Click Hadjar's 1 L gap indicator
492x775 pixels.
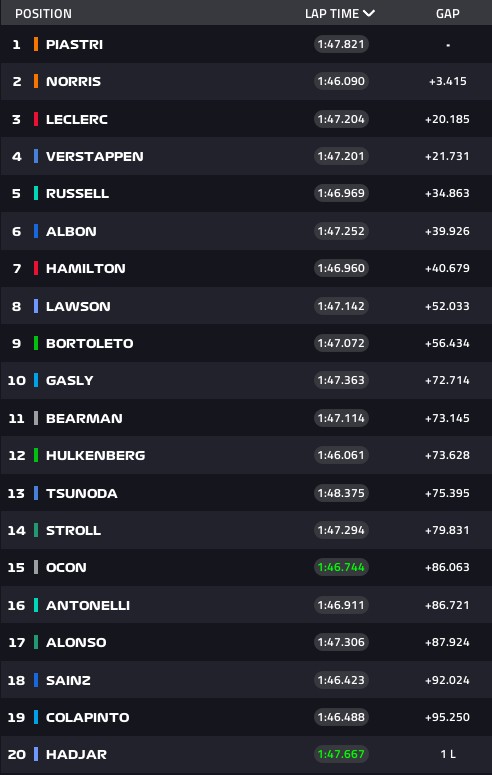coord(448,754)
